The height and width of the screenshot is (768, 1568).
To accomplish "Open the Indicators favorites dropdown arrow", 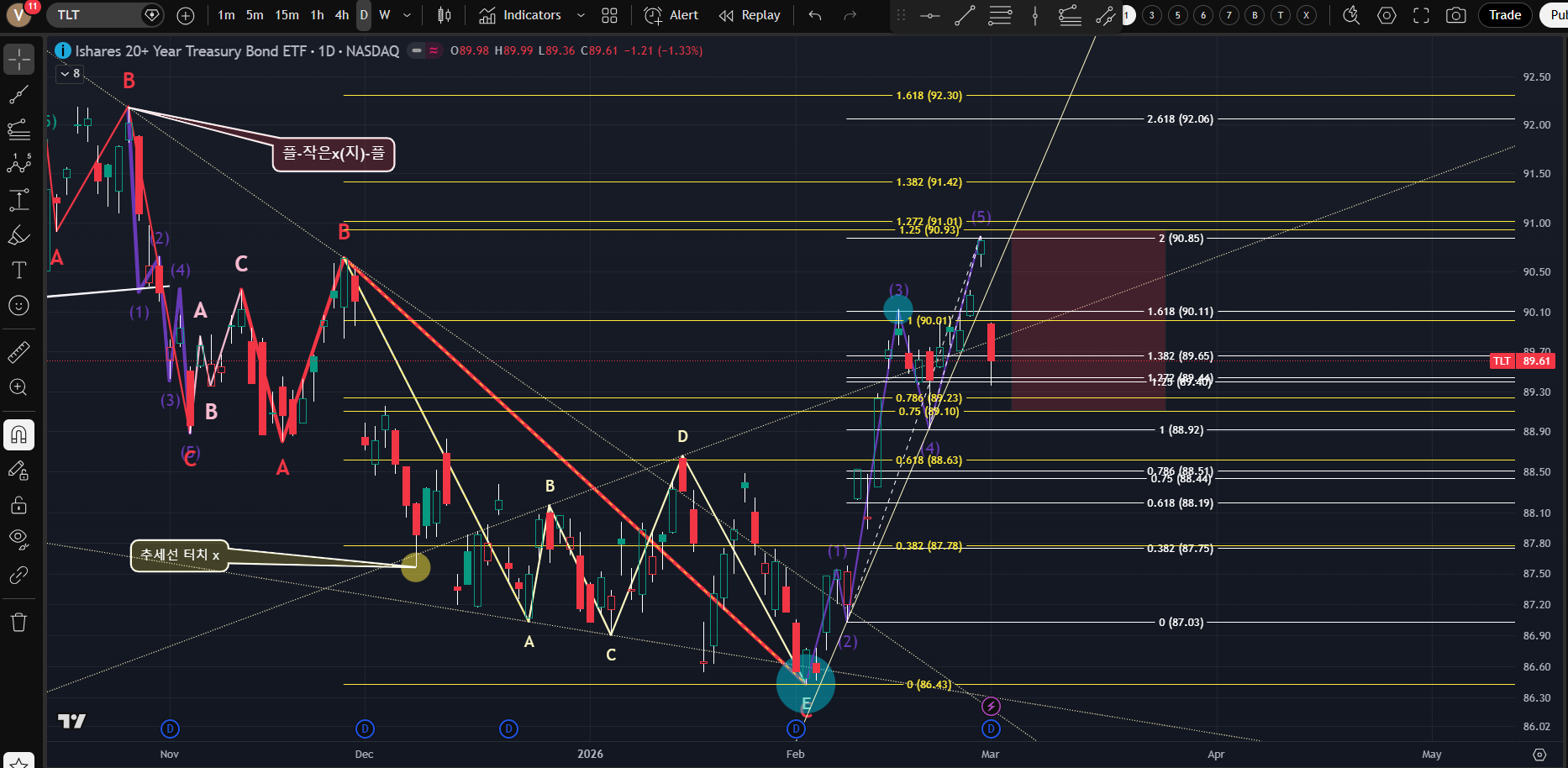I will (x=581, y=15).
